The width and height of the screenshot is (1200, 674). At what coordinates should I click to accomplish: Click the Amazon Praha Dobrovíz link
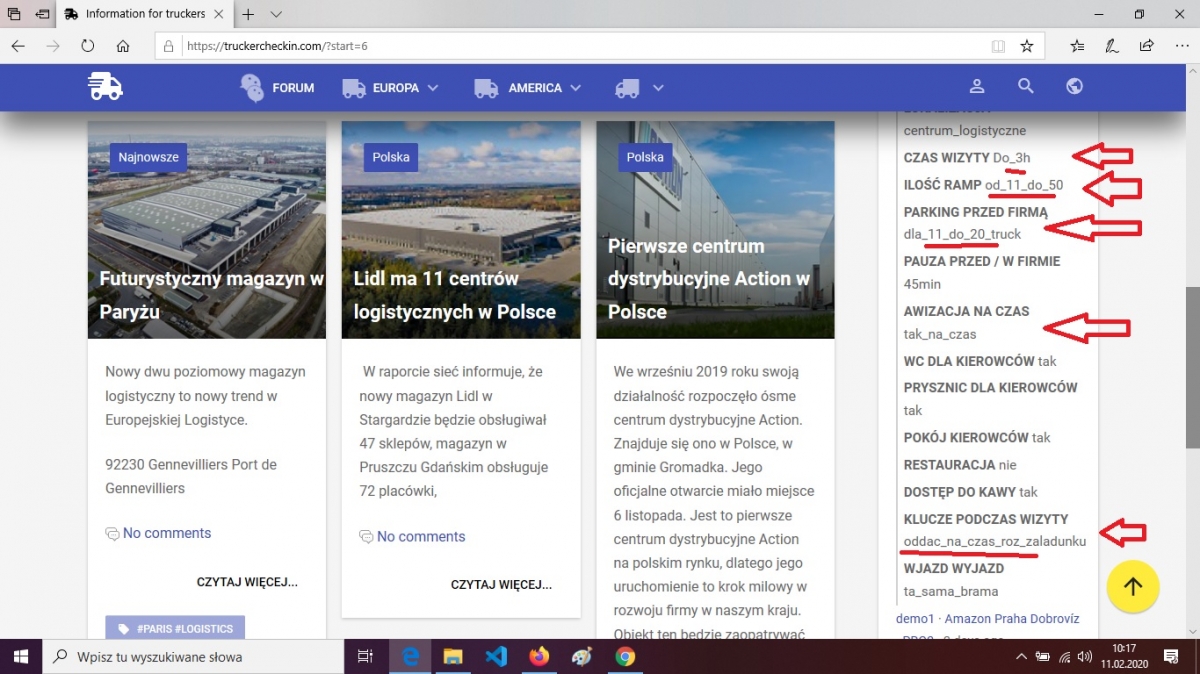click(x=1012, y=619)
